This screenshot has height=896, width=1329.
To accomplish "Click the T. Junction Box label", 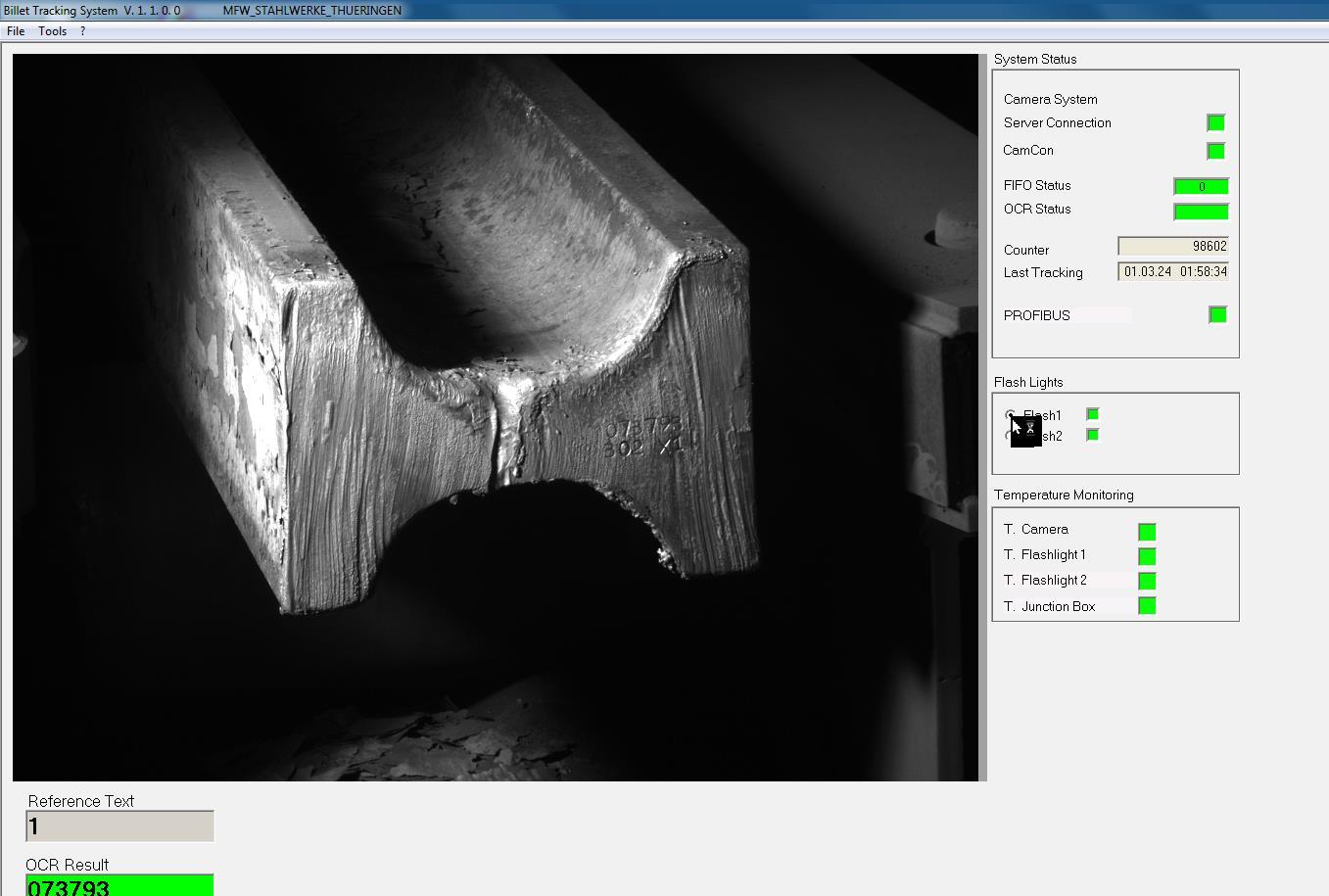I will (1049, 606).
